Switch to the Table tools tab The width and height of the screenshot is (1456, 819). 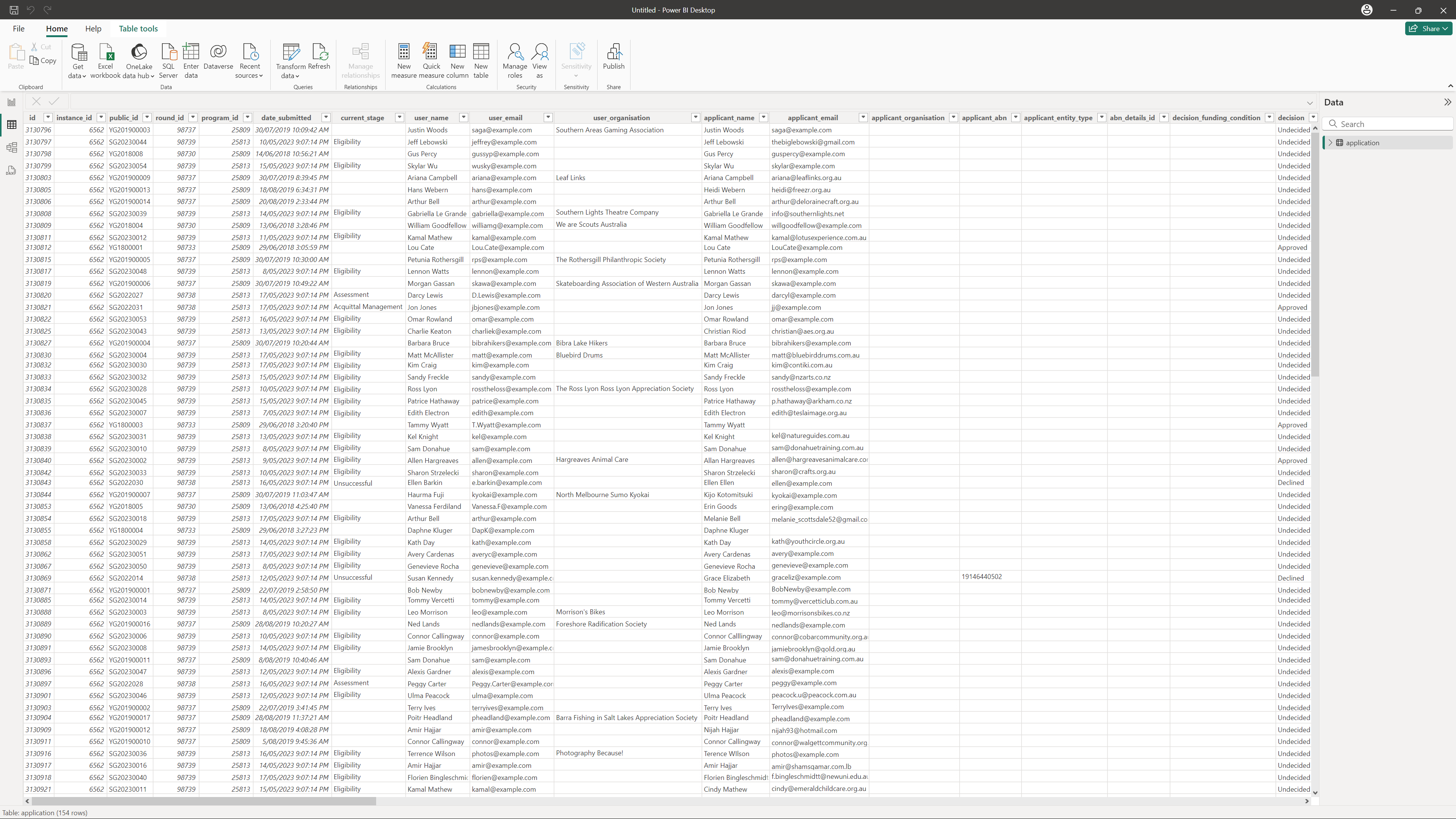(138, 29)
